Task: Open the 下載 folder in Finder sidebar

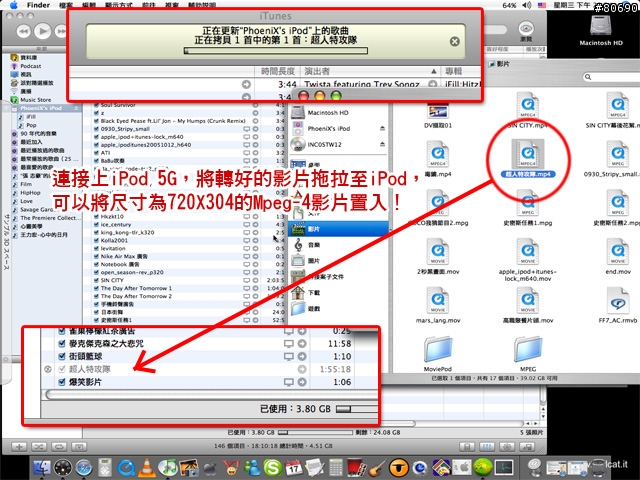Action: 313,293
